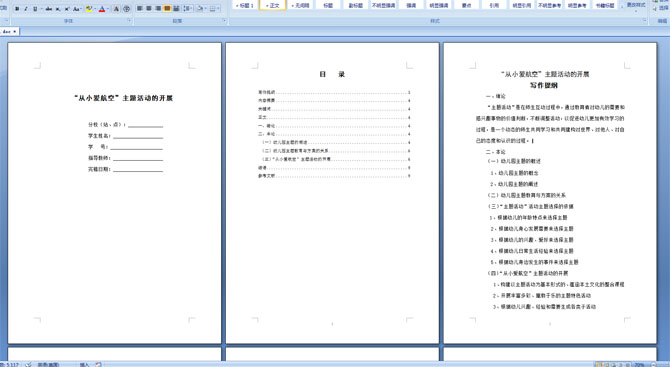Toggle underline formatting button
Screen dimensions: 670x367
35,9
